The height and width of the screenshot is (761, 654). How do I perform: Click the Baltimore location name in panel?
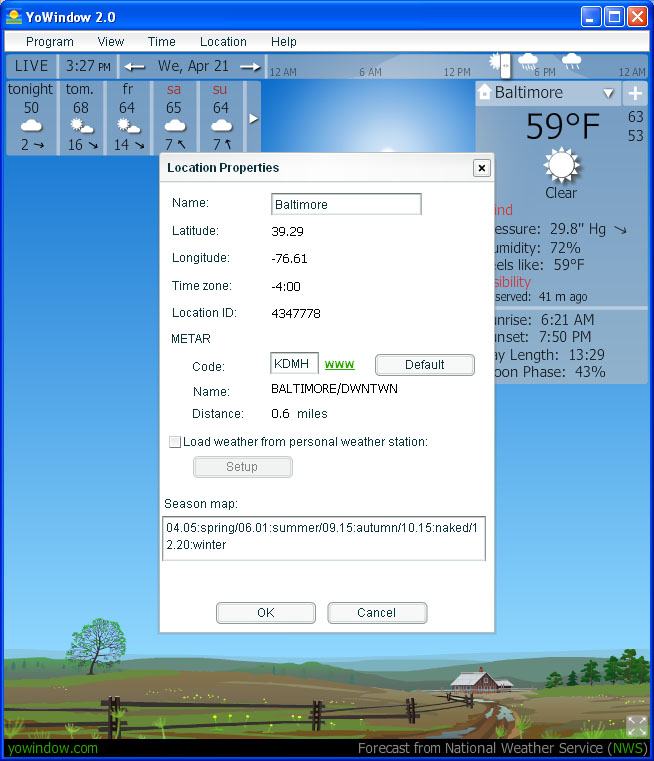pyautogui.click(x=529, y=92)
